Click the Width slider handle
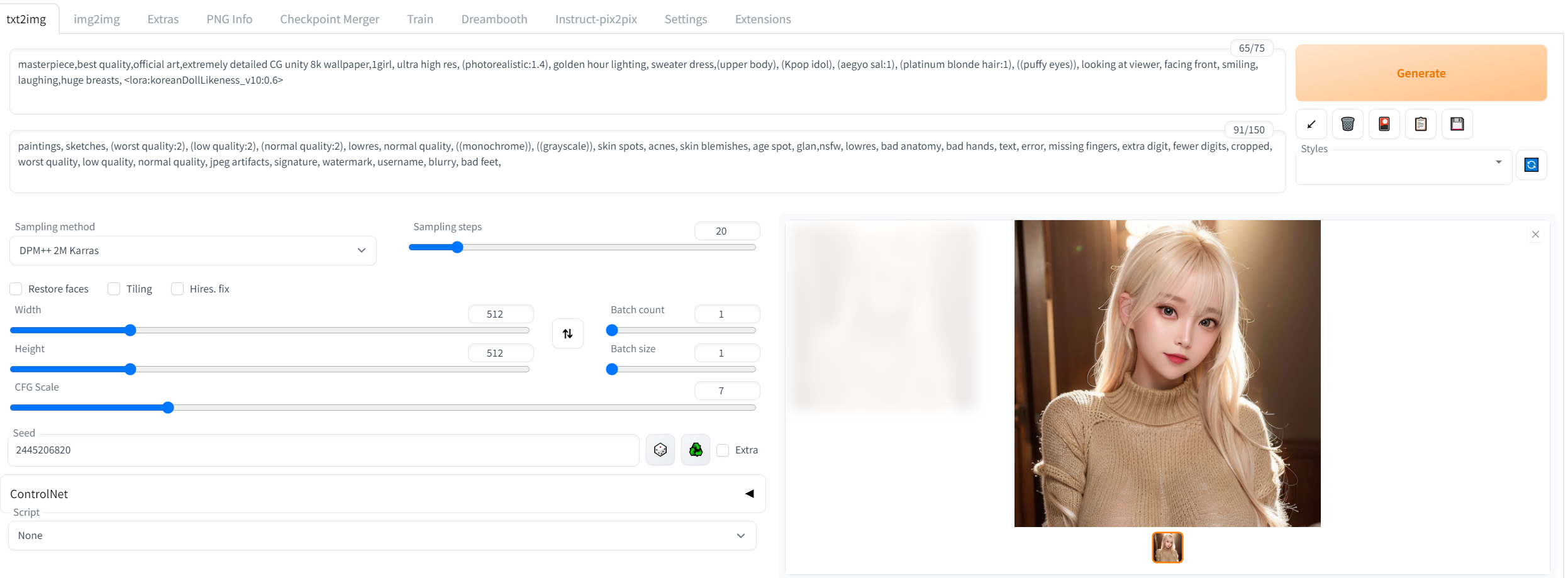This screenshot has width=1568, height=578. 130,330
